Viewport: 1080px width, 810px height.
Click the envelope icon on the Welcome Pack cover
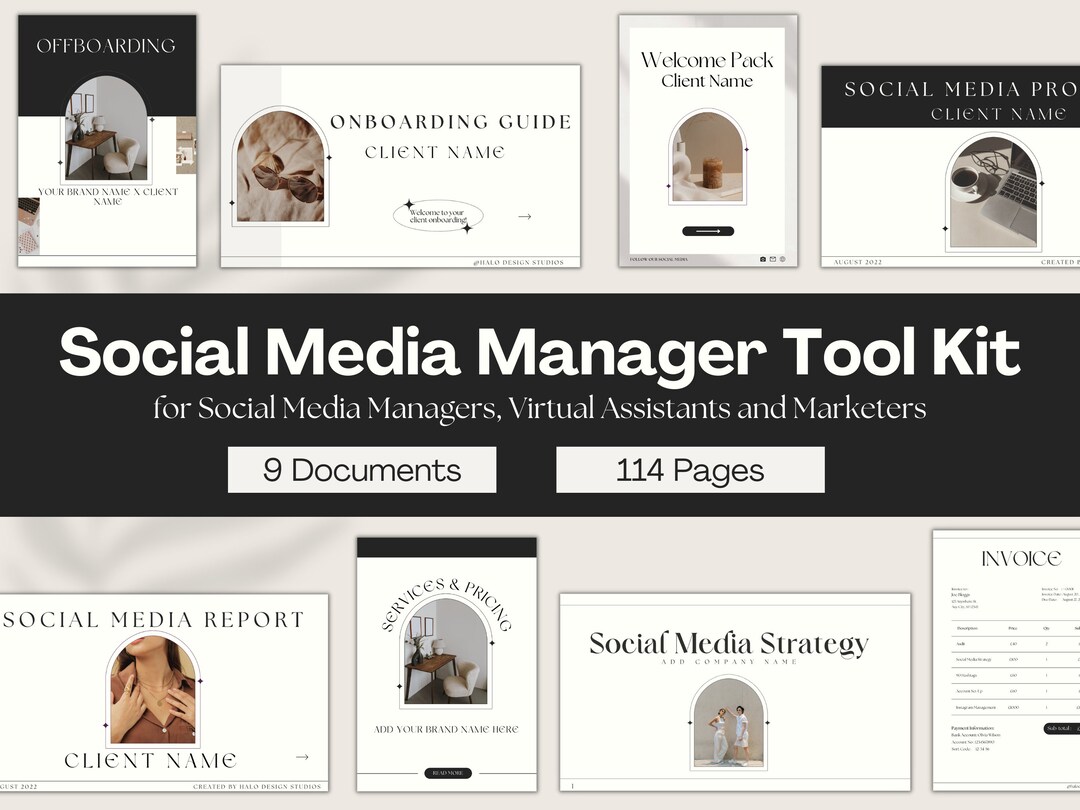[x=773, y=259]
